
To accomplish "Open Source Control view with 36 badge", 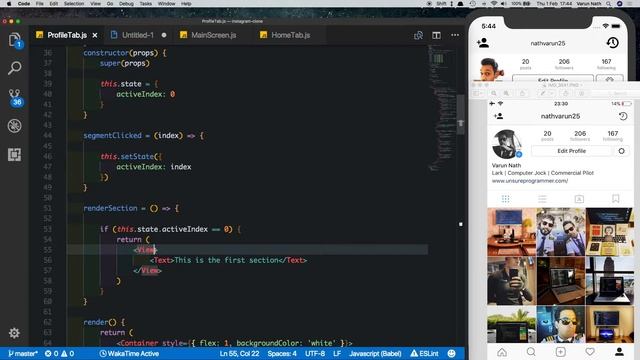I will click(15, 98).
